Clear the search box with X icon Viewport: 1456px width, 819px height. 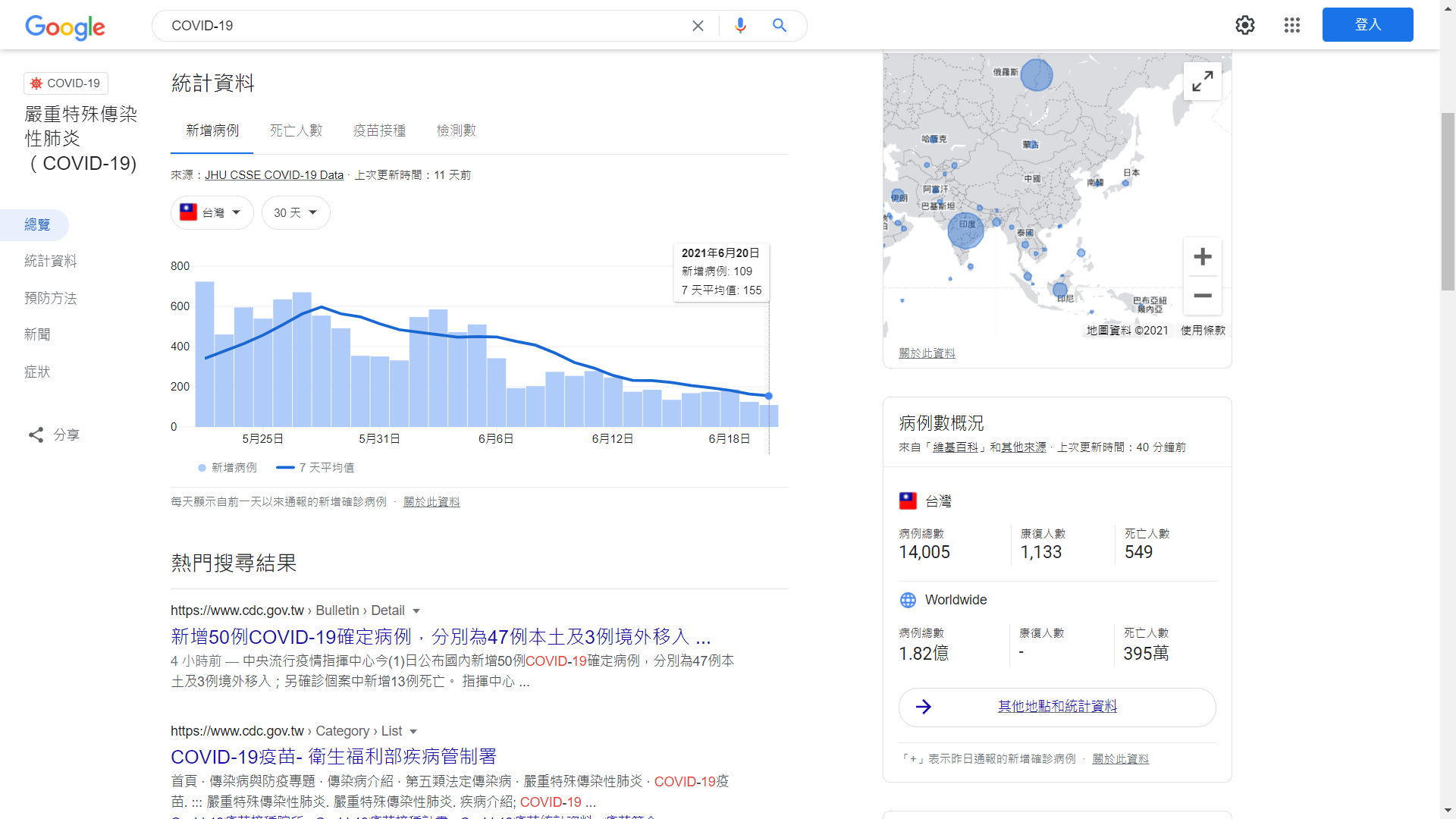pos(698,26)
